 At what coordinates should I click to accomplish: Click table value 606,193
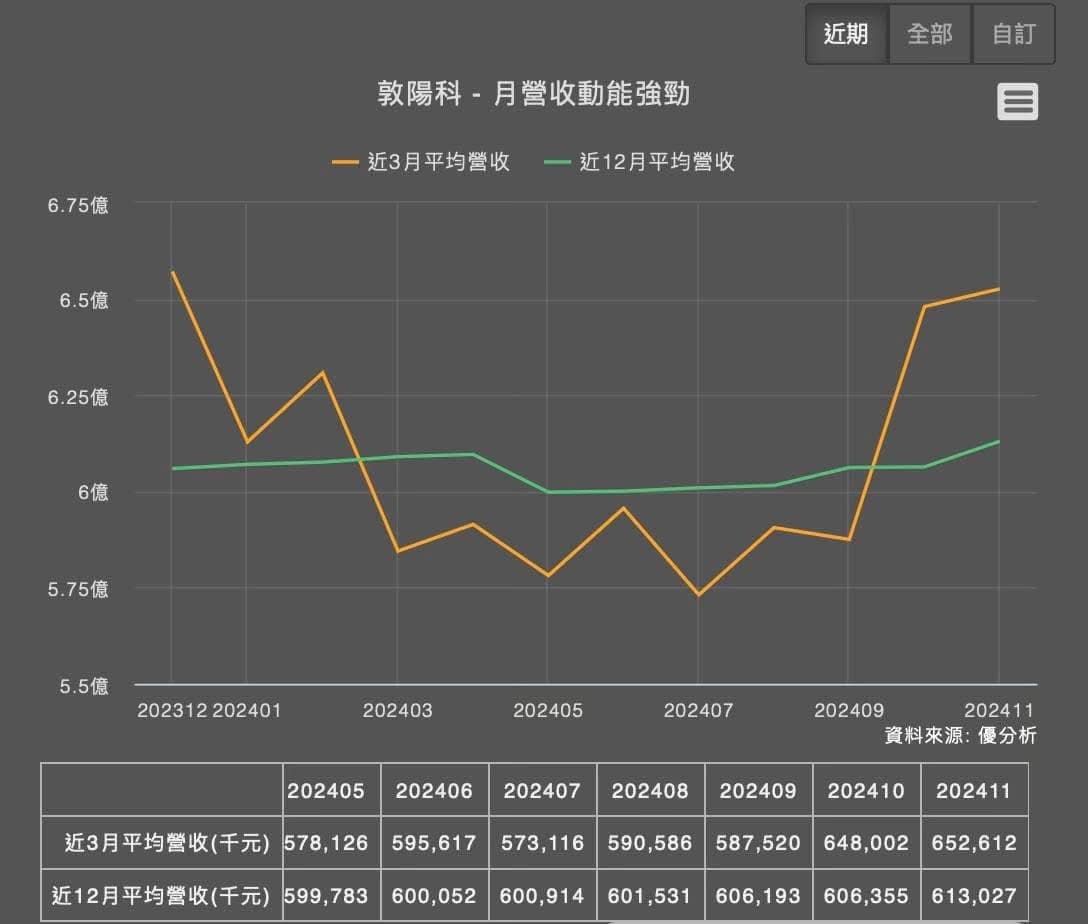[758, 896]
